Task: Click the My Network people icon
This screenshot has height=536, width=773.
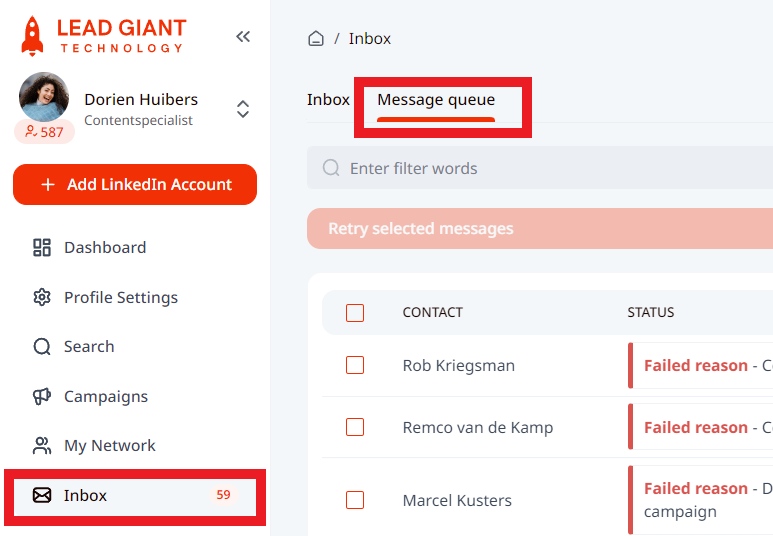Action: tap(42, 446)
